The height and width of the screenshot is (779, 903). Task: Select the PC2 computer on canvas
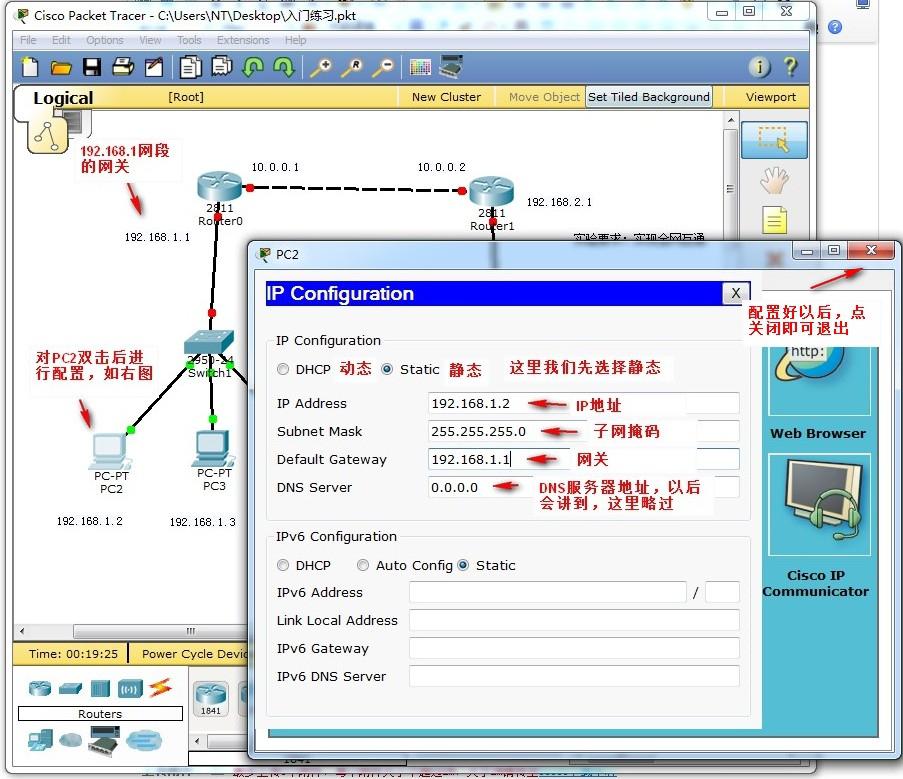pos(111,452)
